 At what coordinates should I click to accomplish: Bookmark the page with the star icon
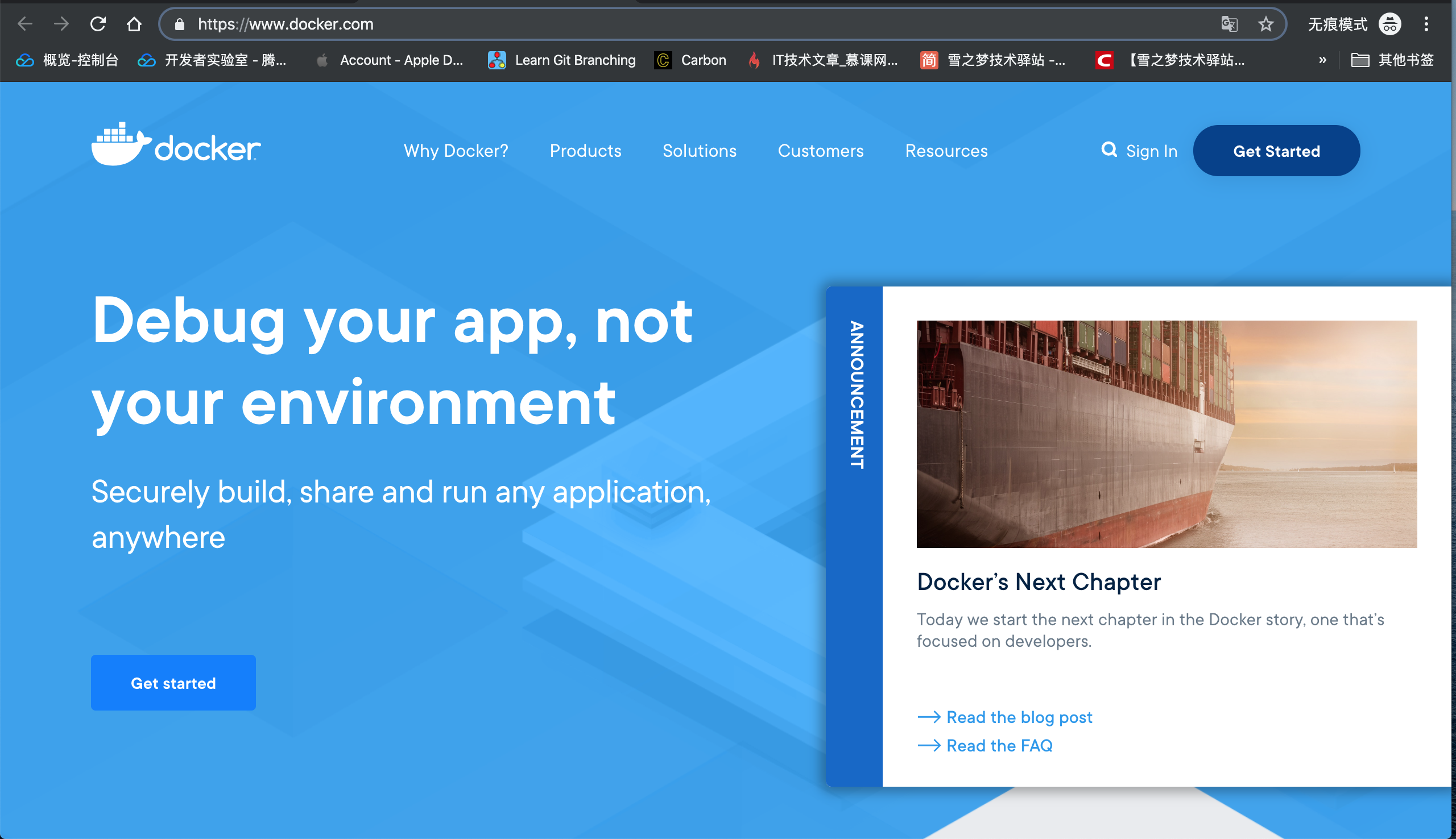coord(1265,24)
